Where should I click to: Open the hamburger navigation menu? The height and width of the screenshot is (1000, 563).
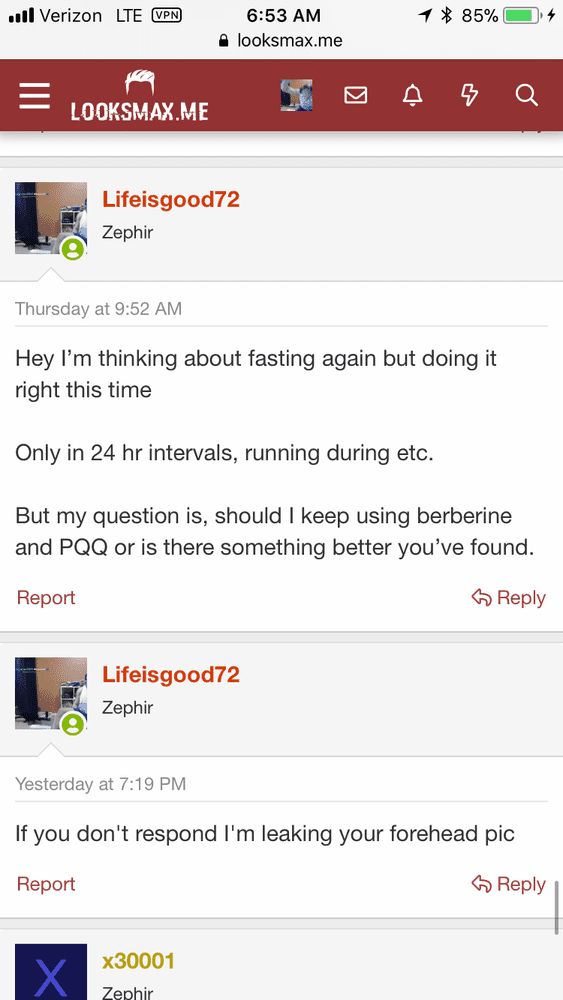34,96
